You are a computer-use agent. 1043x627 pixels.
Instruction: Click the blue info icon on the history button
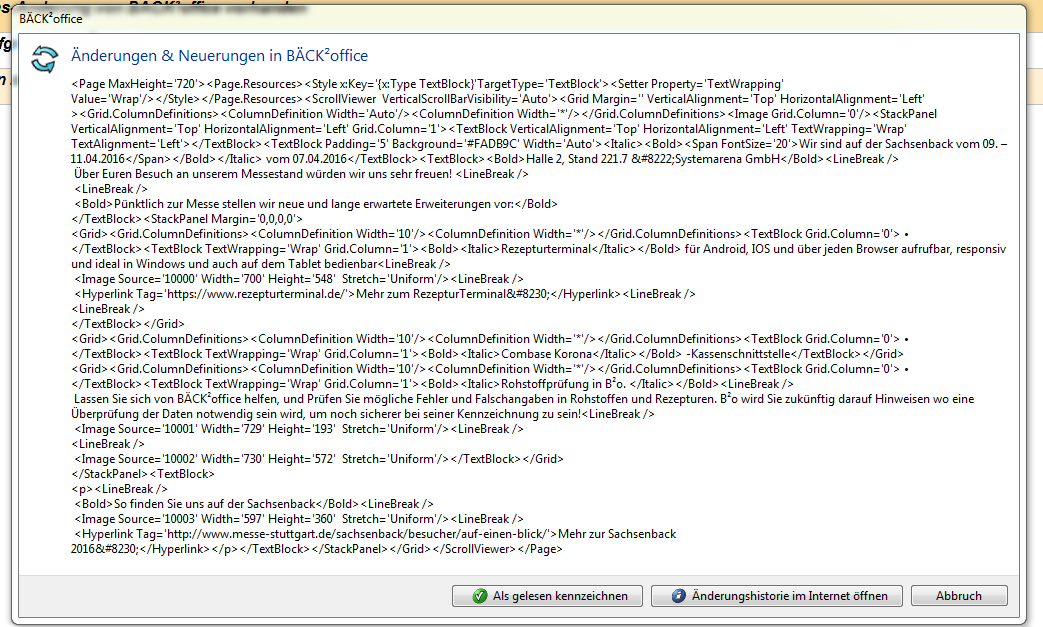pyautogui.click(x=678, y=596)
